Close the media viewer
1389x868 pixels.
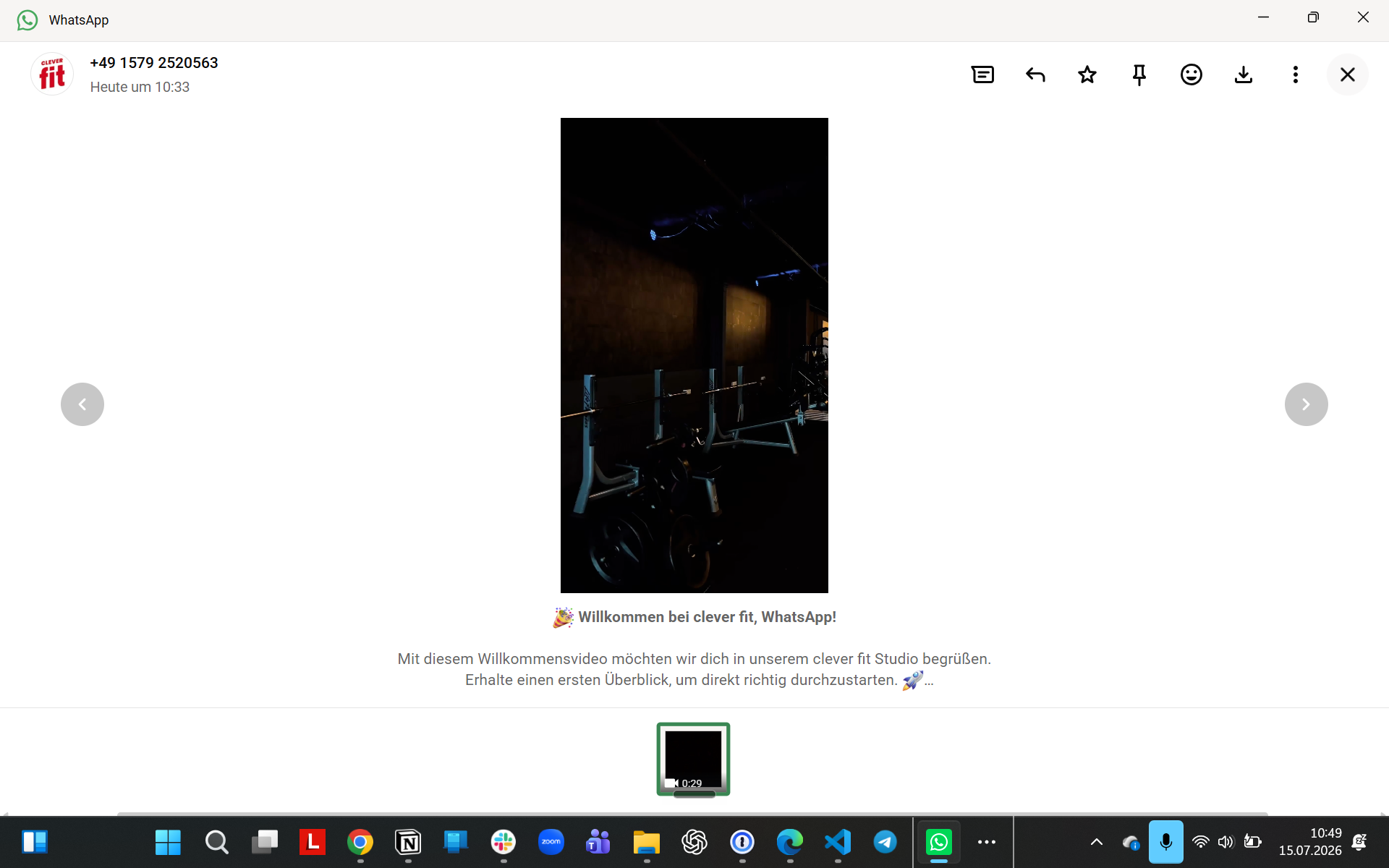coord(1348,75)
